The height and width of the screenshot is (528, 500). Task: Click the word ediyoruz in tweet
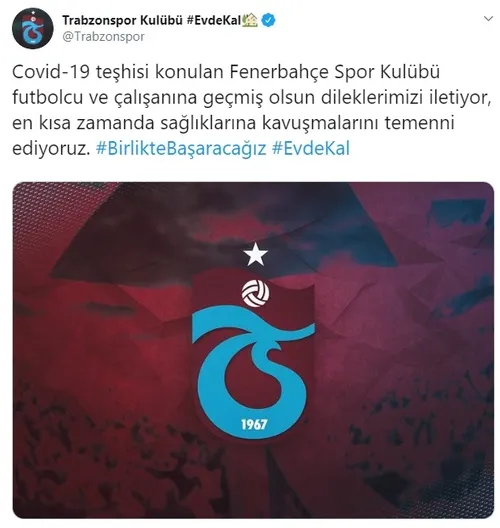[x=51, y=148]
